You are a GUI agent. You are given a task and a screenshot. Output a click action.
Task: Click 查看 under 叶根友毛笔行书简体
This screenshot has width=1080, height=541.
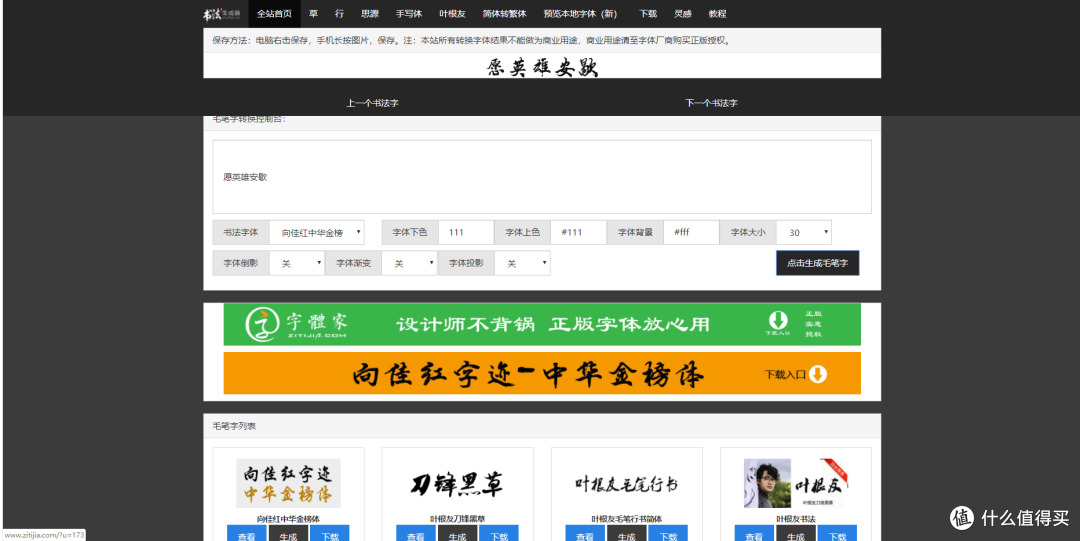(x=585, y=535)
